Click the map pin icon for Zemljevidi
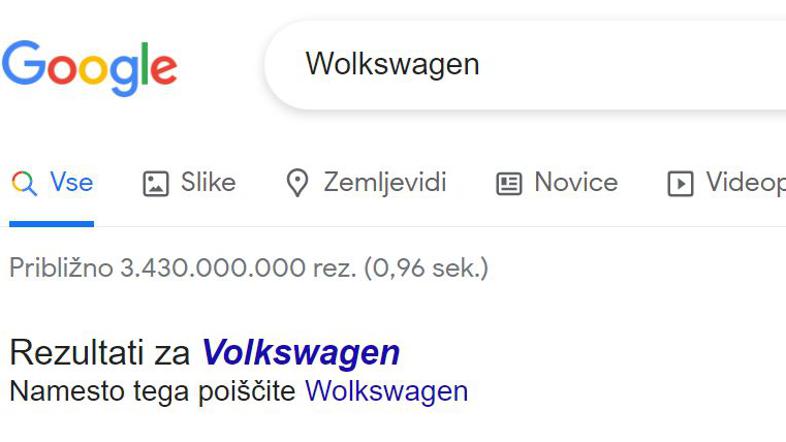786x442 pixels. click(x=297, y=183)
